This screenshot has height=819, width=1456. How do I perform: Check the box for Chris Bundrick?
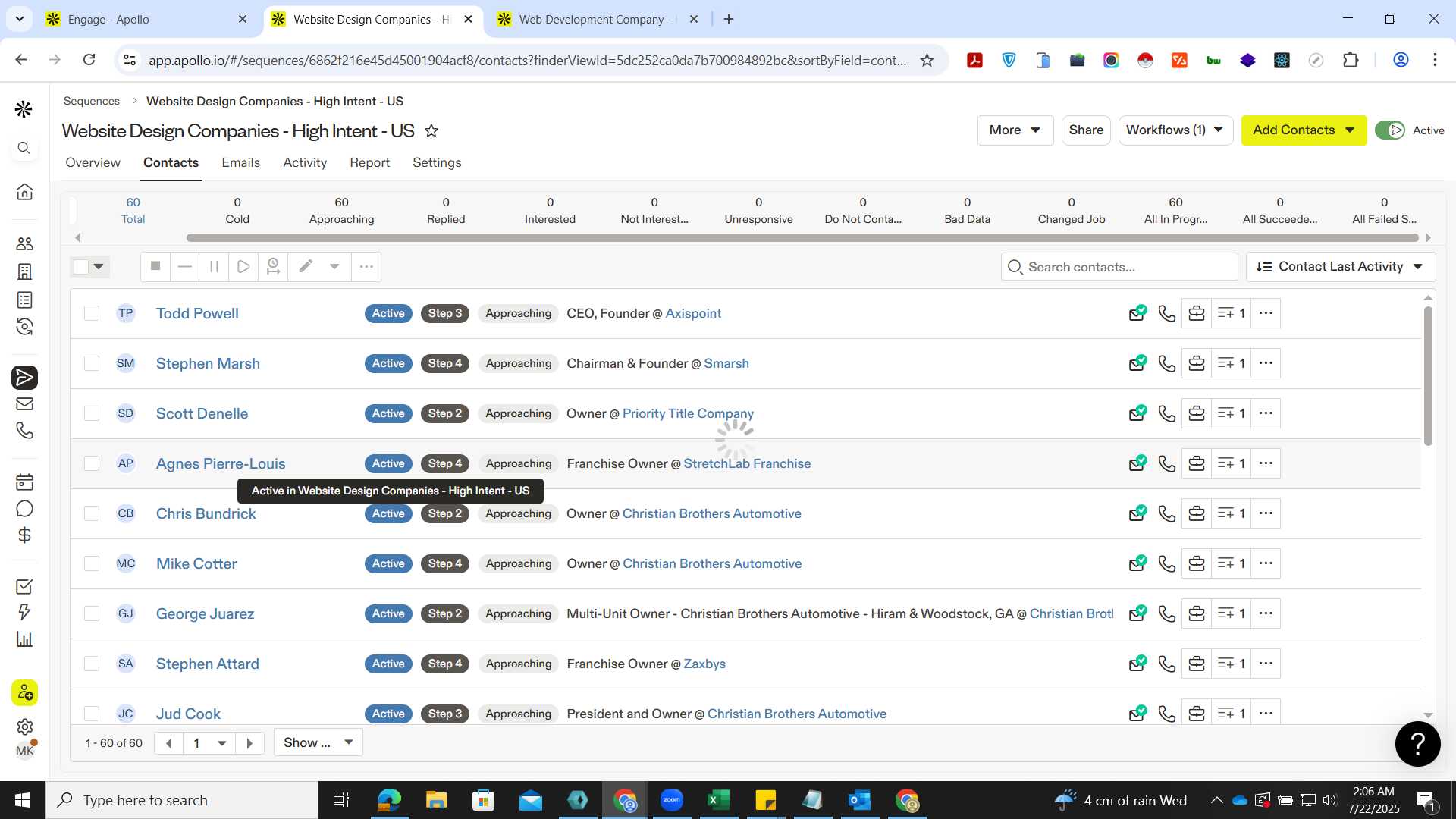coord(92,513)
